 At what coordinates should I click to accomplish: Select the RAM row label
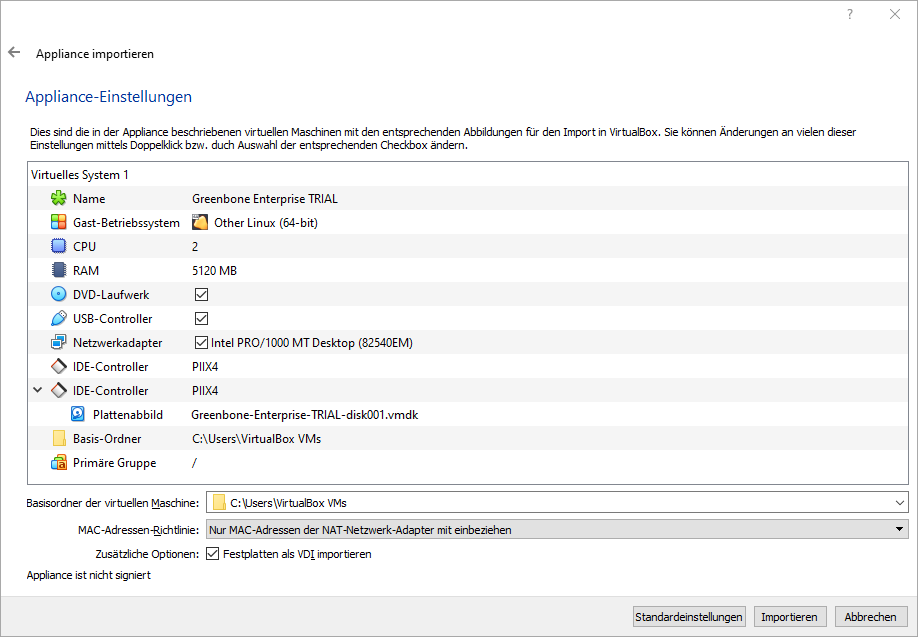pos(86,270)
